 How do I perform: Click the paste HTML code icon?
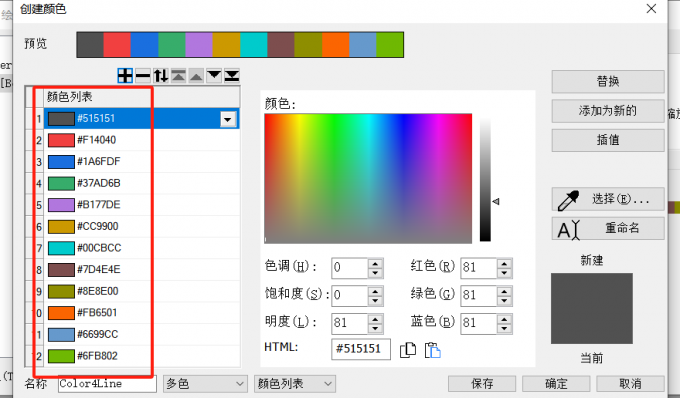pos(432,350)
